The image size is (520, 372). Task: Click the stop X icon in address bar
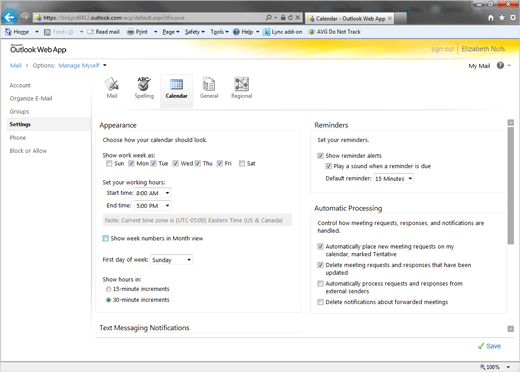click(298, 17)
